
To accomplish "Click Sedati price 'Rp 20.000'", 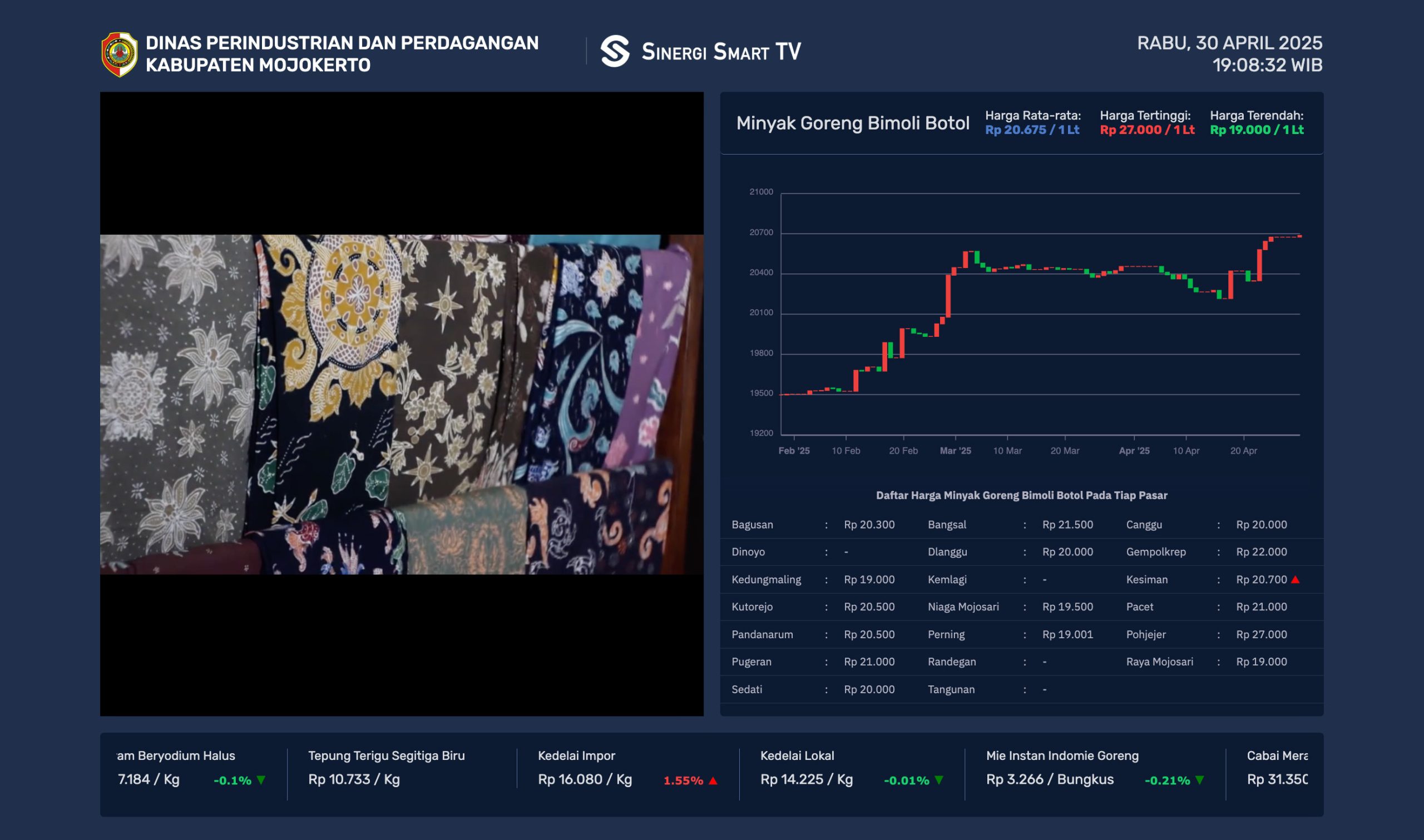I will pyautogui.click(x=869, y=689).
